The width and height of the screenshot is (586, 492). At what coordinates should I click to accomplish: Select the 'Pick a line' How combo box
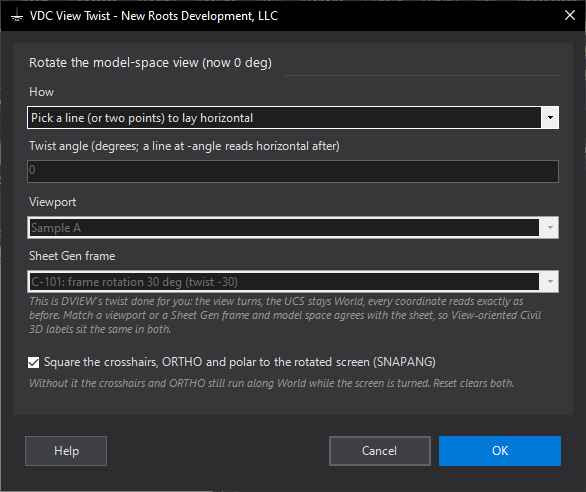tap(293, 118)
